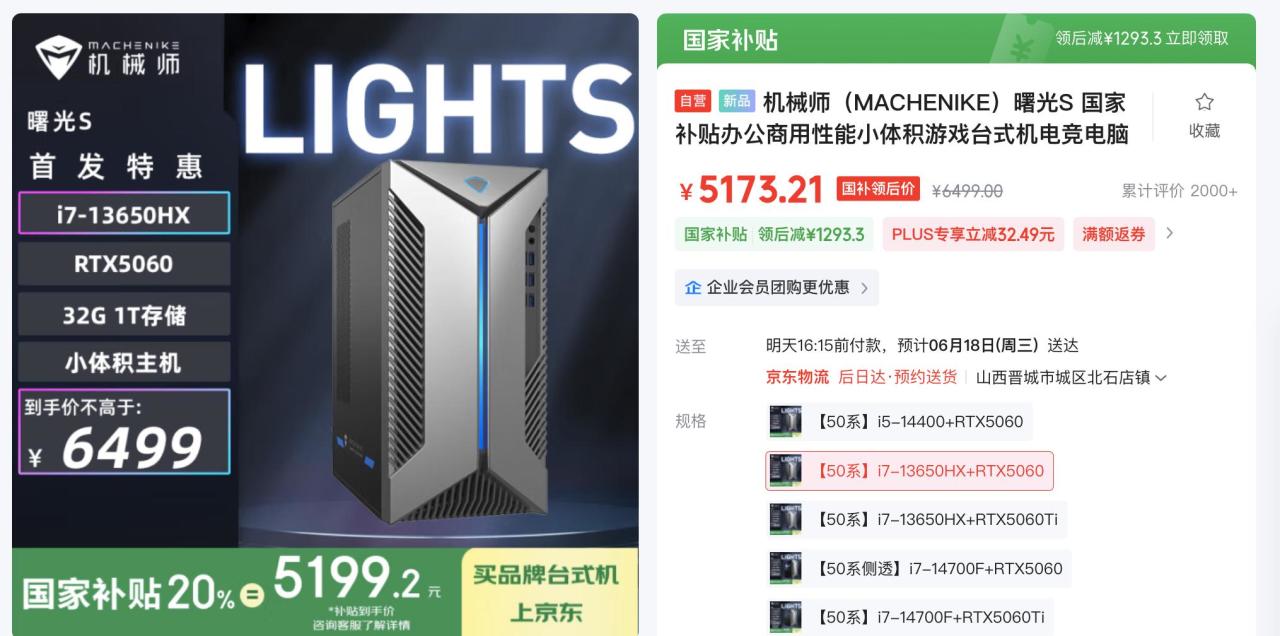This screenshot has height=636, width=1280.
Task: Click the 国补领后价 price tag
Action: 878,189
